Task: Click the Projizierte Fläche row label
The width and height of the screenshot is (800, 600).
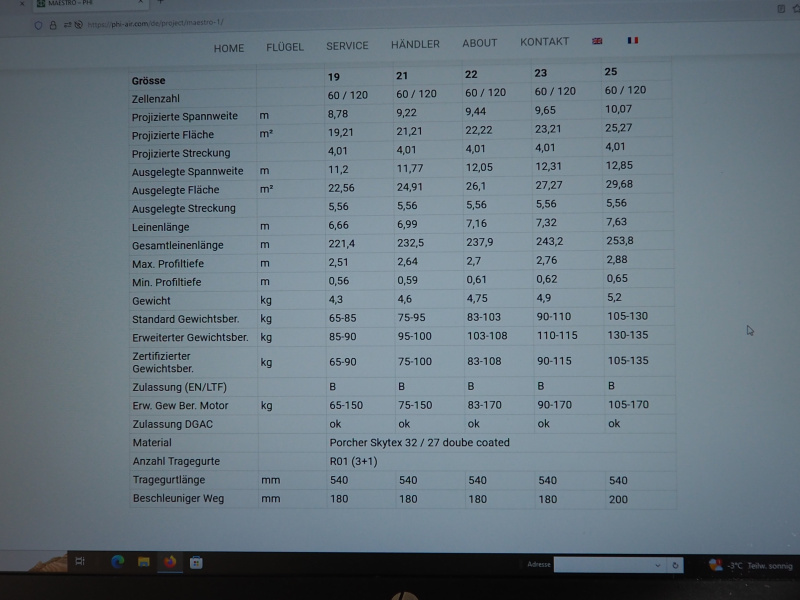Action: (172, 135)
